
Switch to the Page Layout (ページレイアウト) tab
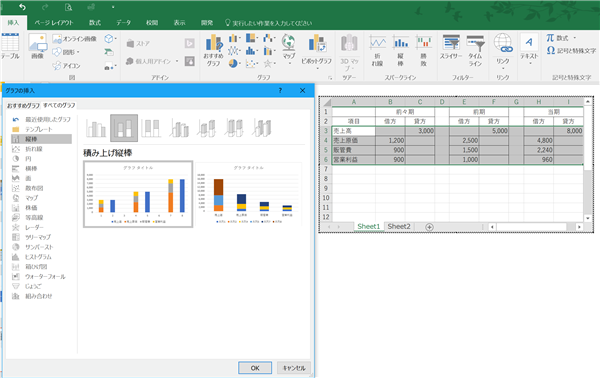click(x=54, y=23)
